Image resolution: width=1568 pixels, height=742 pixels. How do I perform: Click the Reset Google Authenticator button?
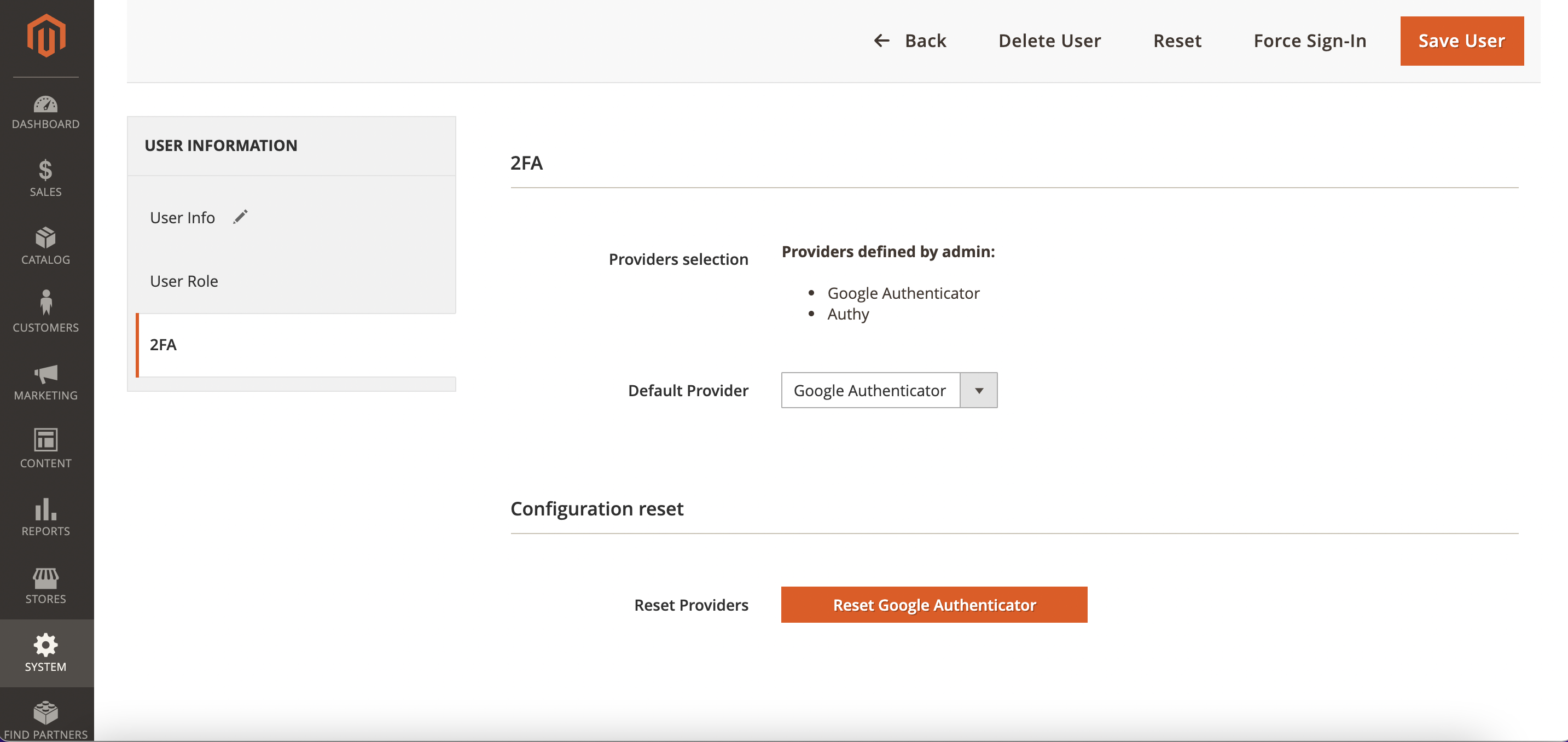pos(934,604)
